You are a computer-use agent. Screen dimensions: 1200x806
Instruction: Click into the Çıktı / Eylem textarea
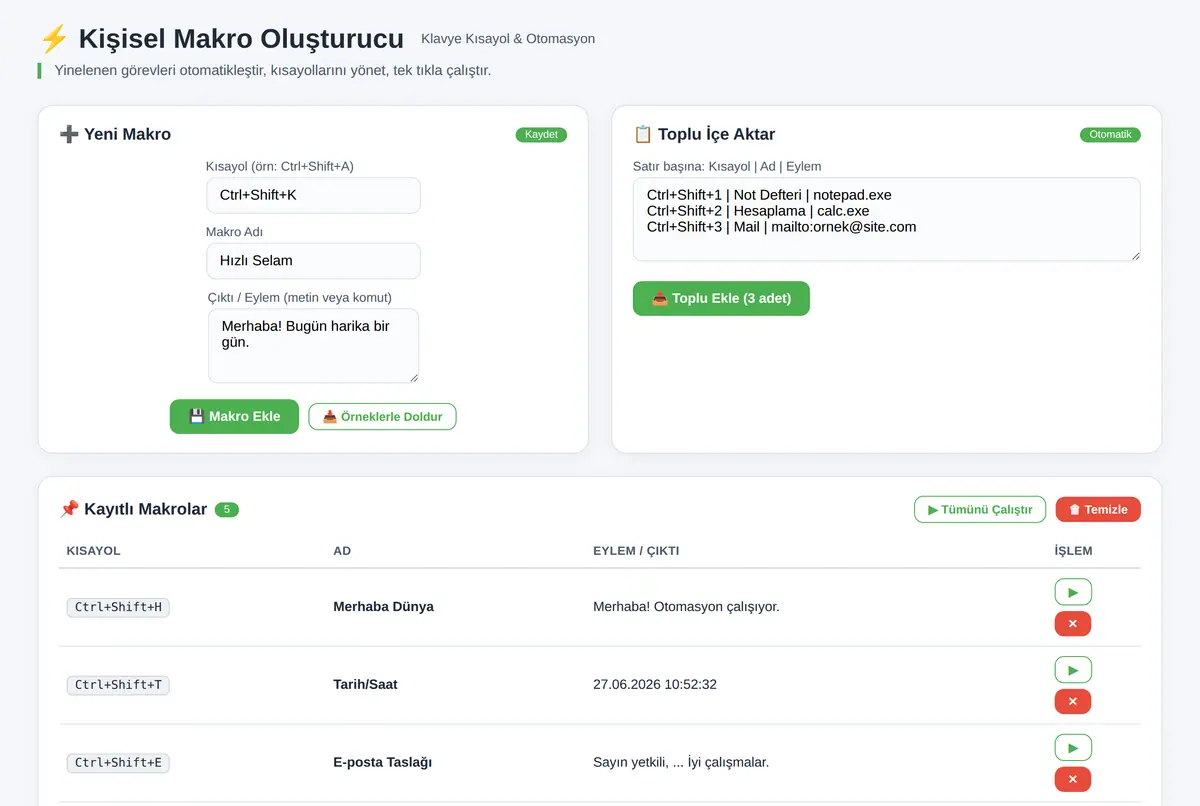[x=313, y=346]
